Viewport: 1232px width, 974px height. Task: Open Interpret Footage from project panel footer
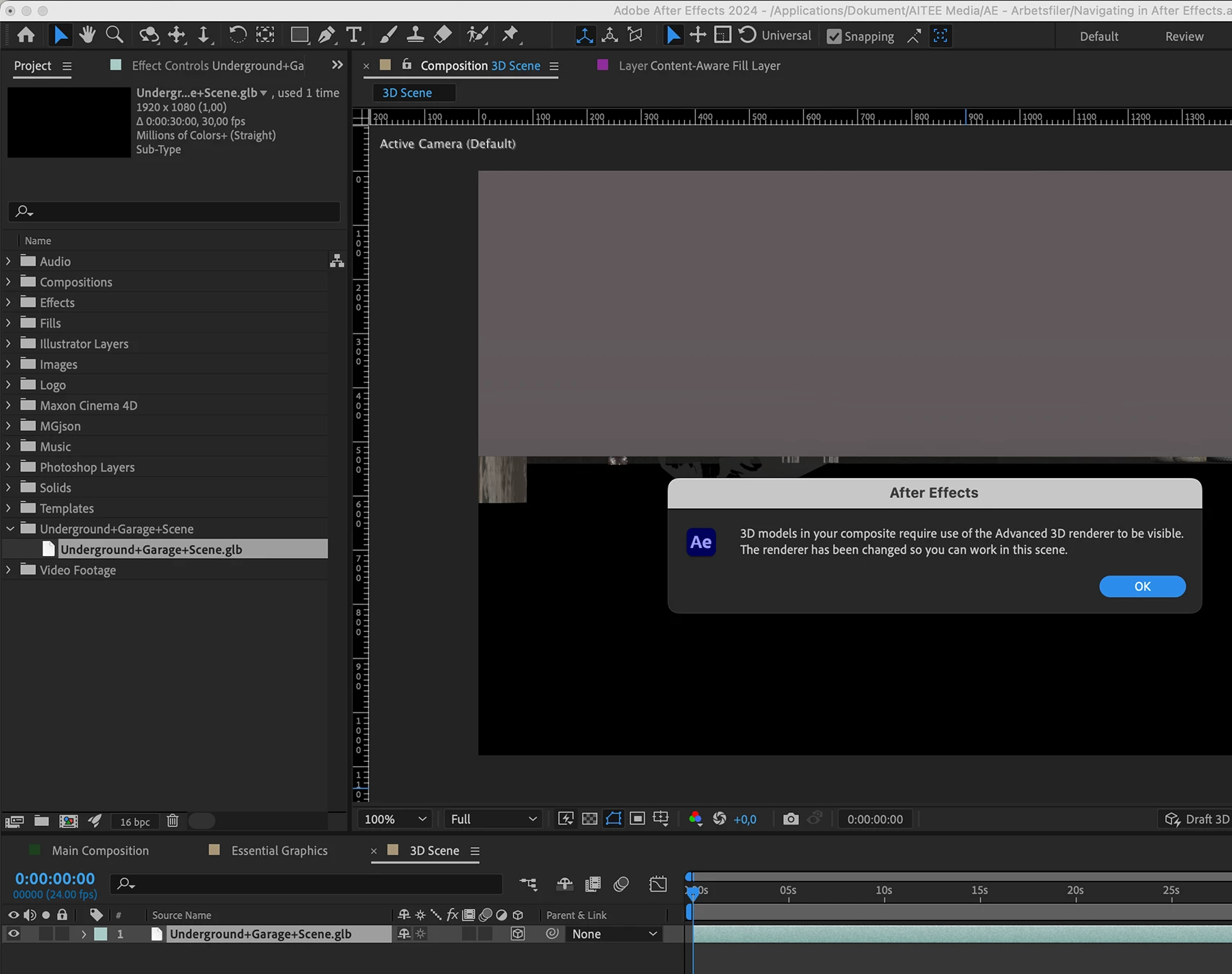click(14, 821)
